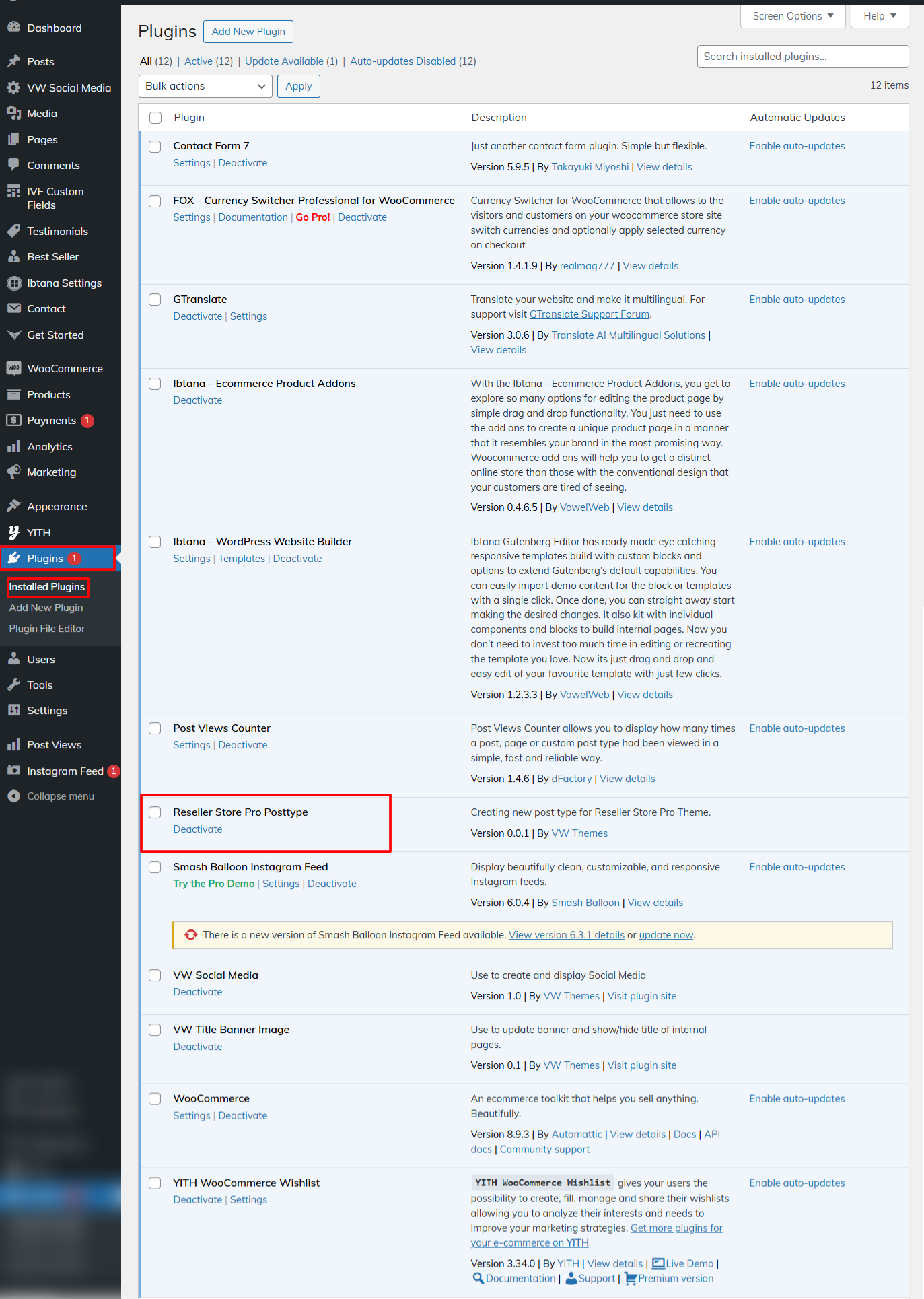Click the Analytics bar chart icon
Screen dimensions: 924x1299
(13, 446)
